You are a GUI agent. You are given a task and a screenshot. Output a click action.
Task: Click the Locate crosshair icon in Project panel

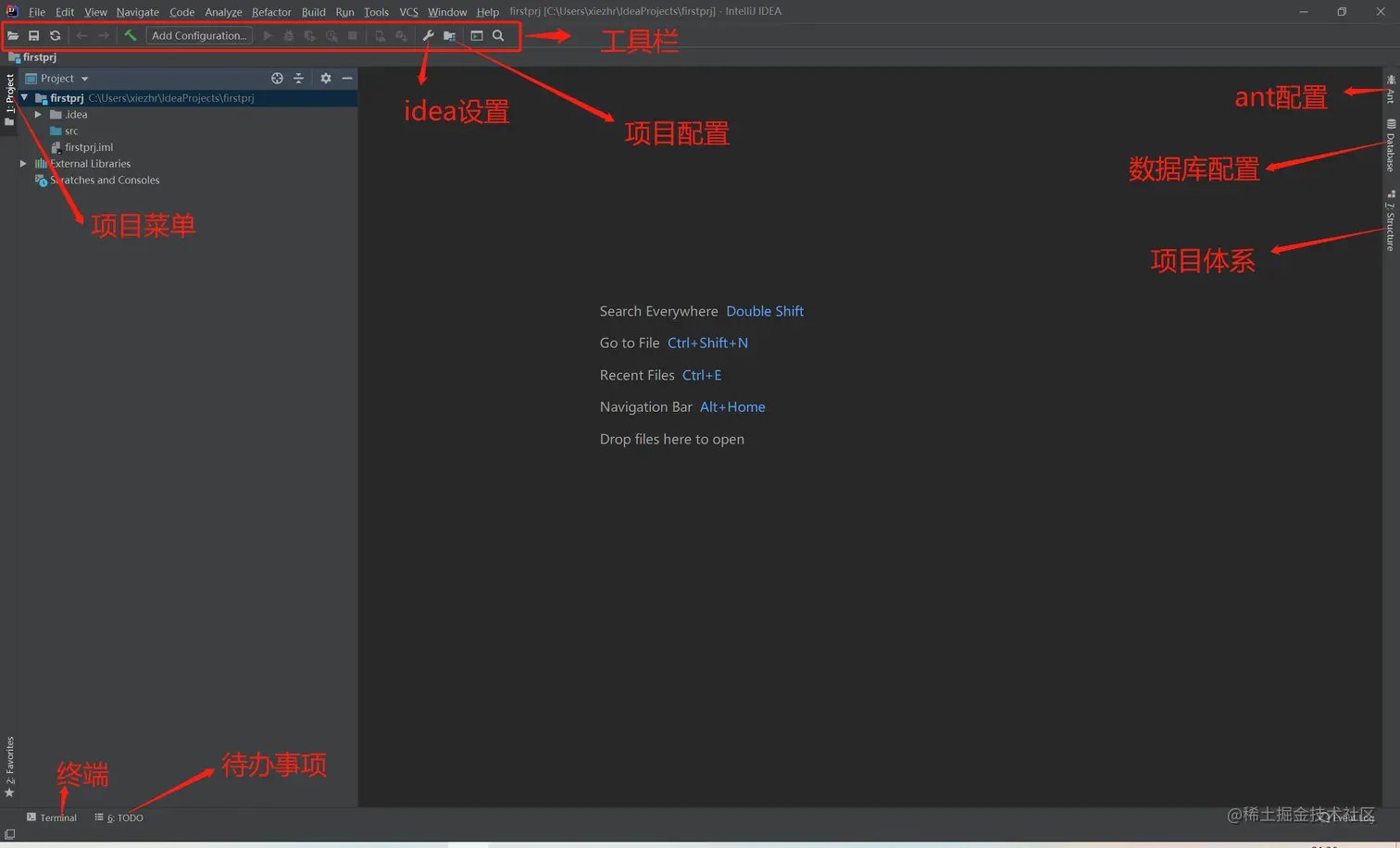click(x=277, y=79)
